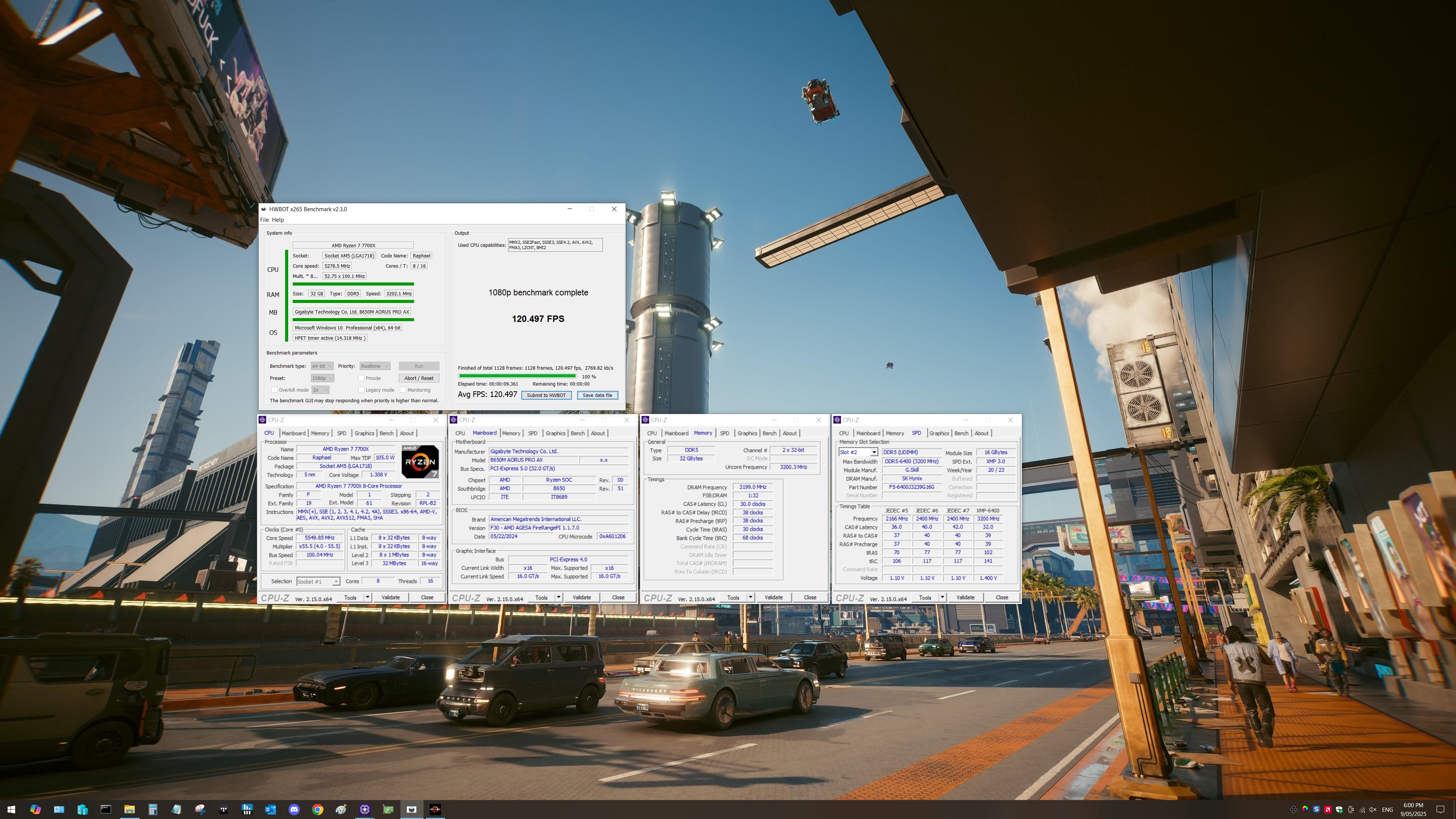Click Submit to HWBOT button
Screen dimensions: 1456x819
point(546,395)
